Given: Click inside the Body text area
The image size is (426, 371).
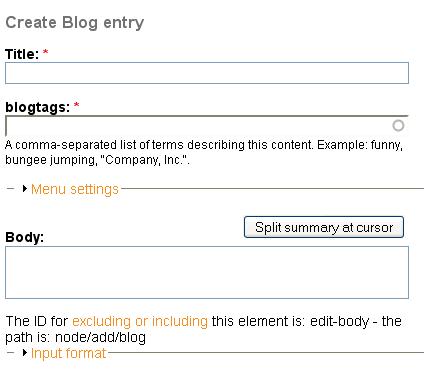Looking at the screenshot, I should coord(207,273).
